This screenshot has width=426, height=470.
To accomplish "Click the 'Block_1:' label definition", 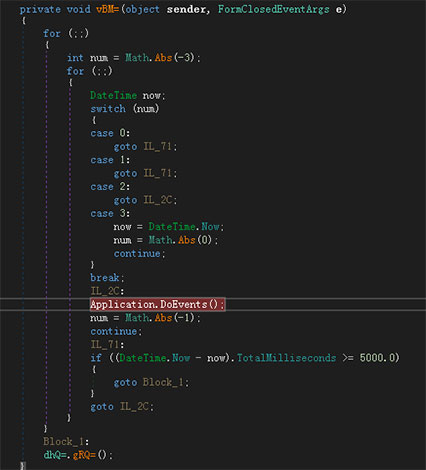I will click(66, 442).
